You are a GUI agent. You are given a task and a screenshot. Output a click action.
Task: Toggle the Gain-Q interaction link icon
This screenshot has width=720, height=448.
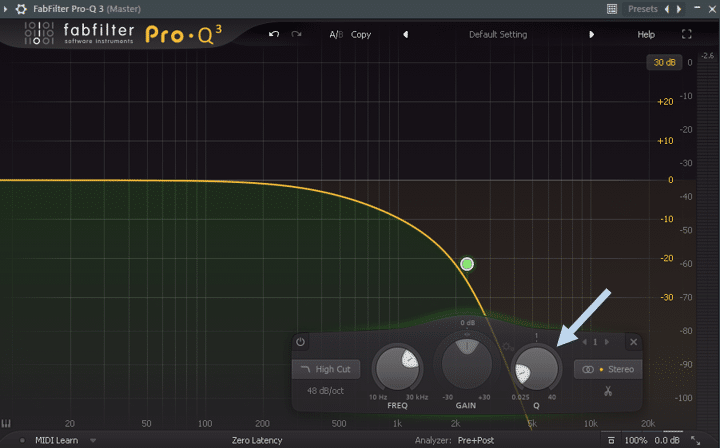508,347
